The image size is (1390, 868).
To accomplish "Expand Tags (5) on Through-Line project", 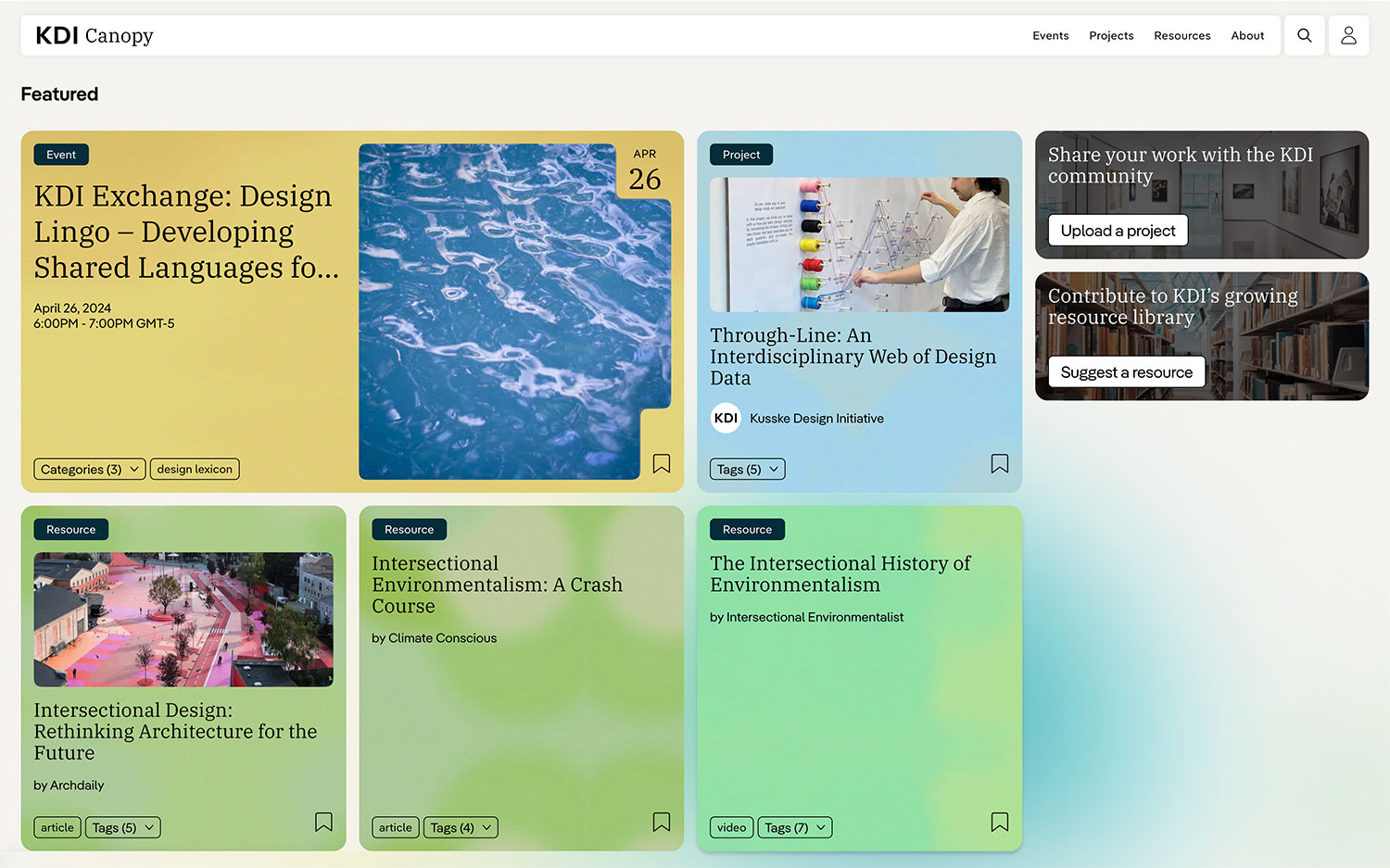I will (747, 470).
